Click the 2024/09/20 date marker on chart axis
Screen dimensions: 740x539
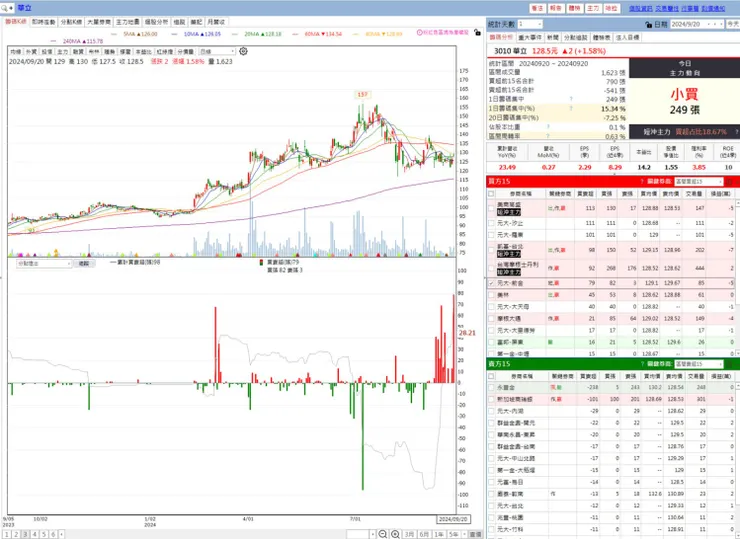(453, 519)
